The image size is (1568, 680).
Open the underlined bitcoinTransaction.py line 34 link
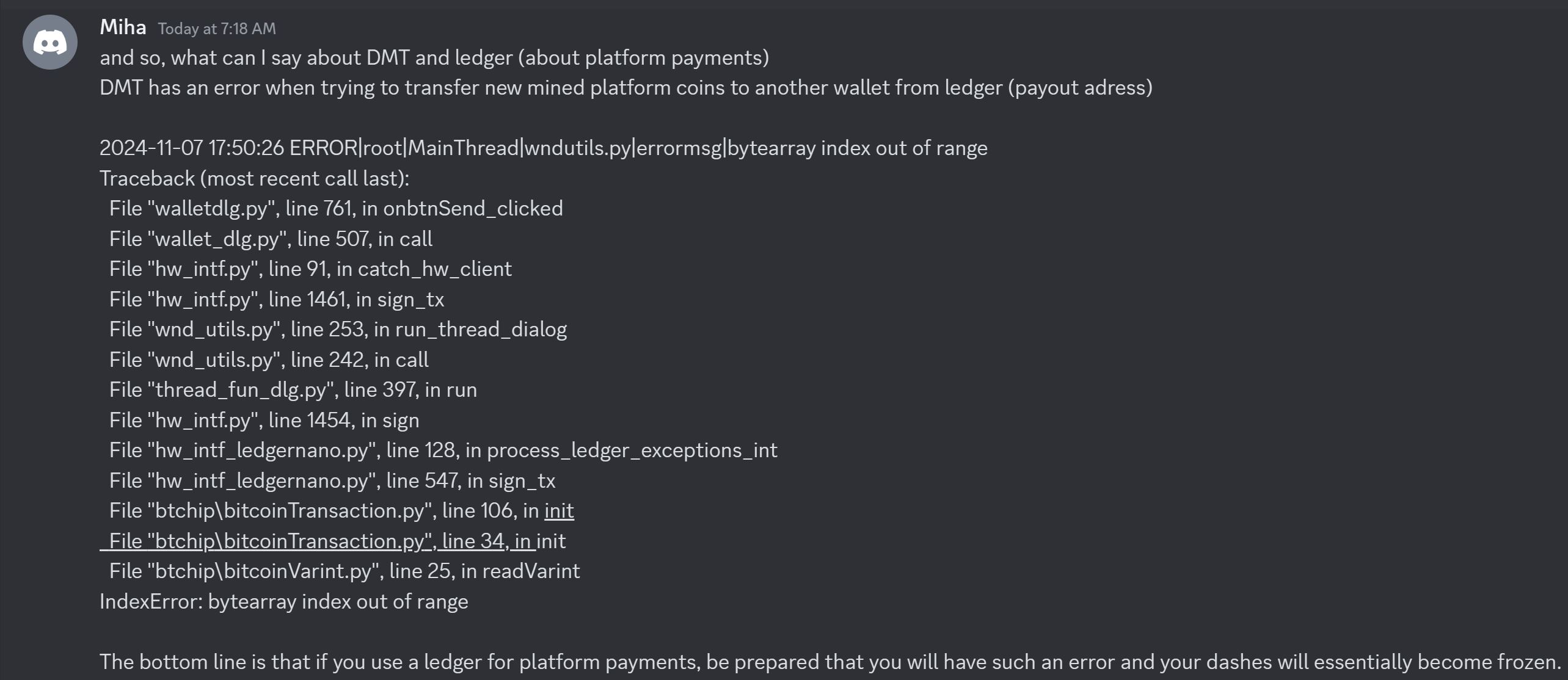pos(318,541)
